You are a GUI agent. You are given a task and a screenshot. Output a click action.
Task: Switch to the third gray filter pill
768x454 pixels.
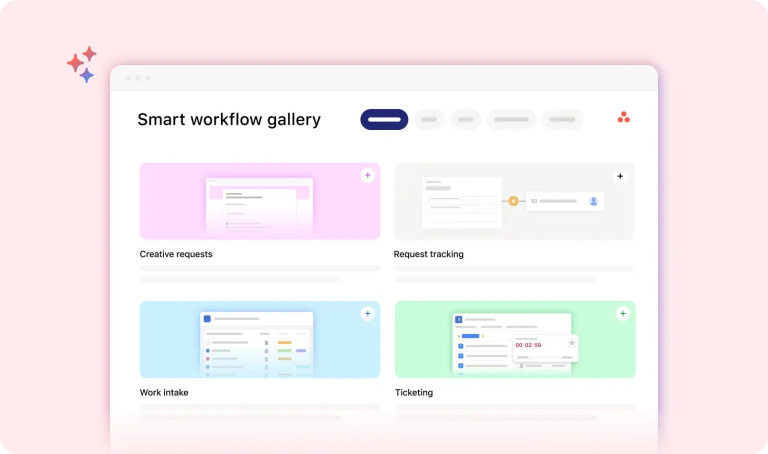pyautogui.click(x=465, y=120)
